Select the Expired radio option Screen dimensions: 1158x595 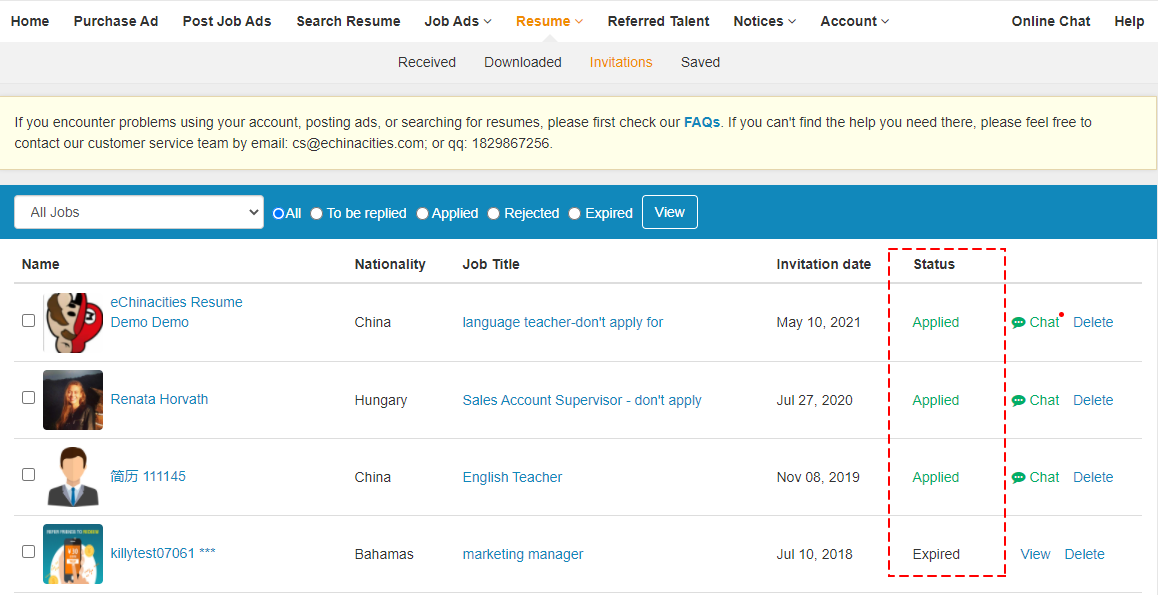point(574,213)
